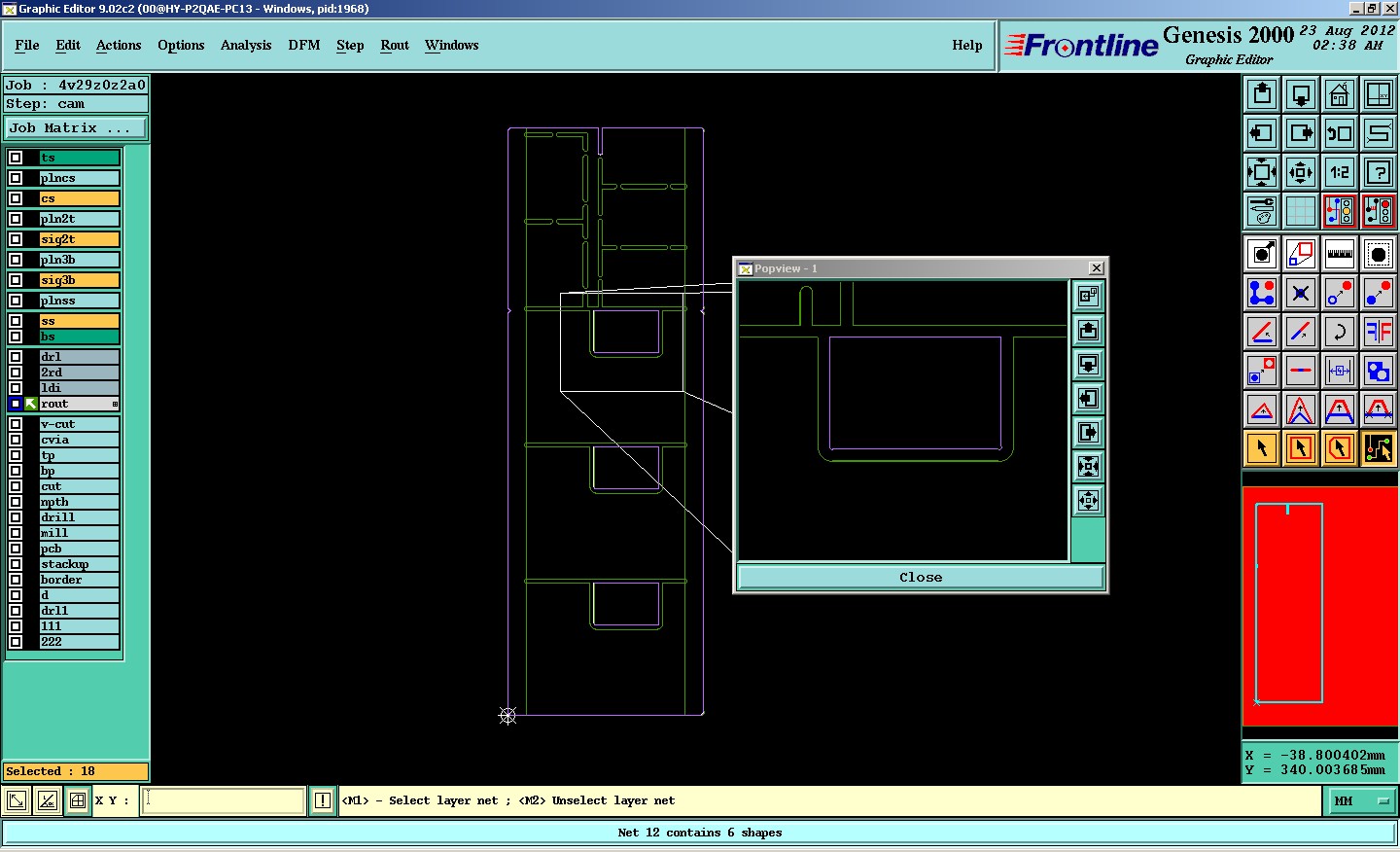Select the bs layer name
Screen dimensions: 1400x852
tap(79, 337)
